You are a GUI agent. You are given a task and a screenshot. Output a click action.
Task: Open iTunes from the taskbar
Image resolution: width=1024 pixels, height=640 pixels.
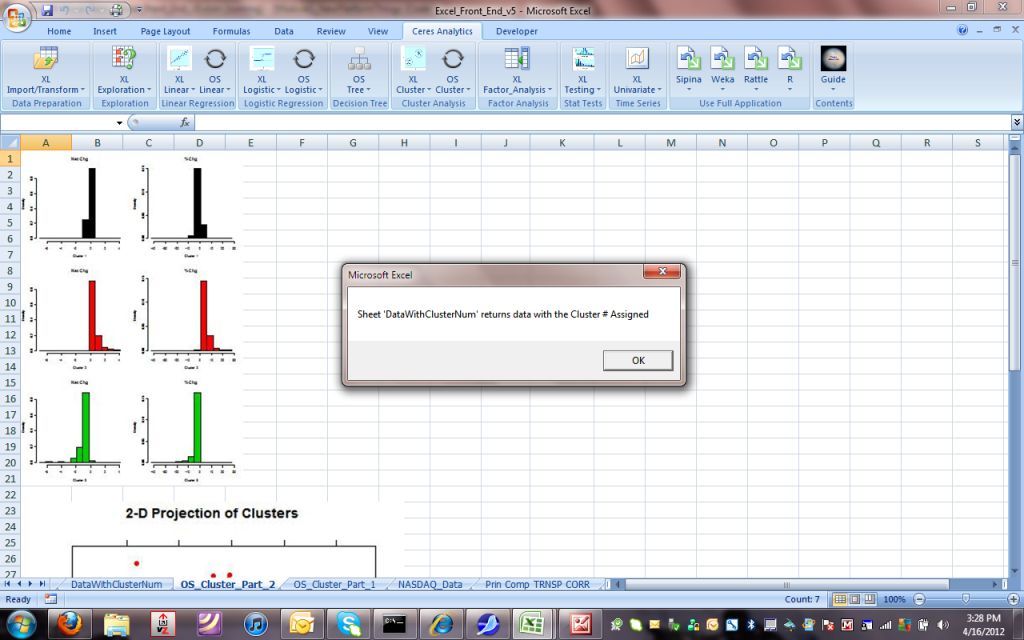(x=255, y=624)
